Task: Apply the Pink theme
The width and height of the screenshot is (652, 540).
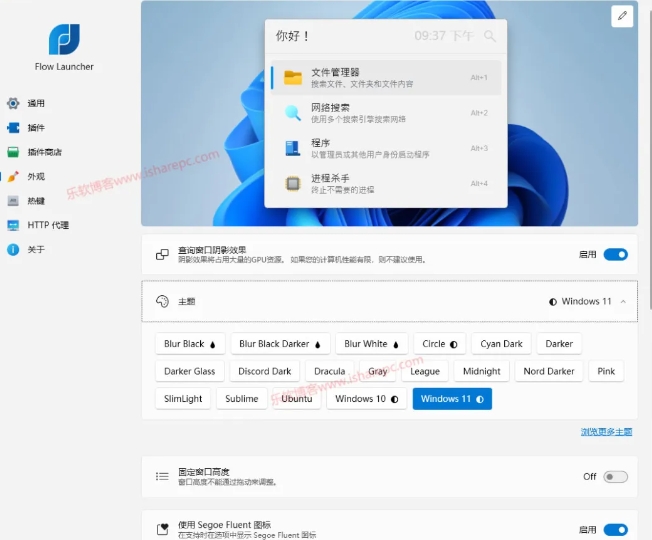Action: 606,371
